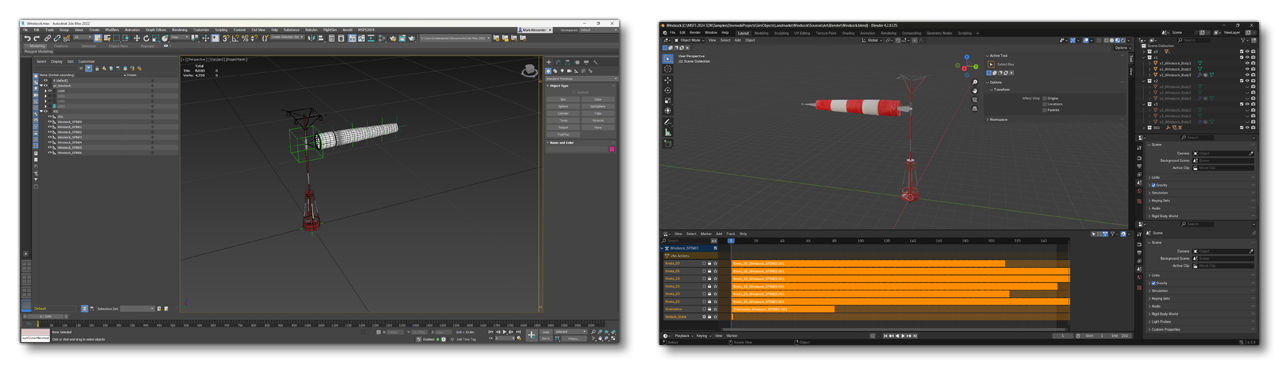This screenshot has width=1279, height=365.
Task: Toggle eye icon of the RIG collection in outliner
Action: (x=1247, y=128)
